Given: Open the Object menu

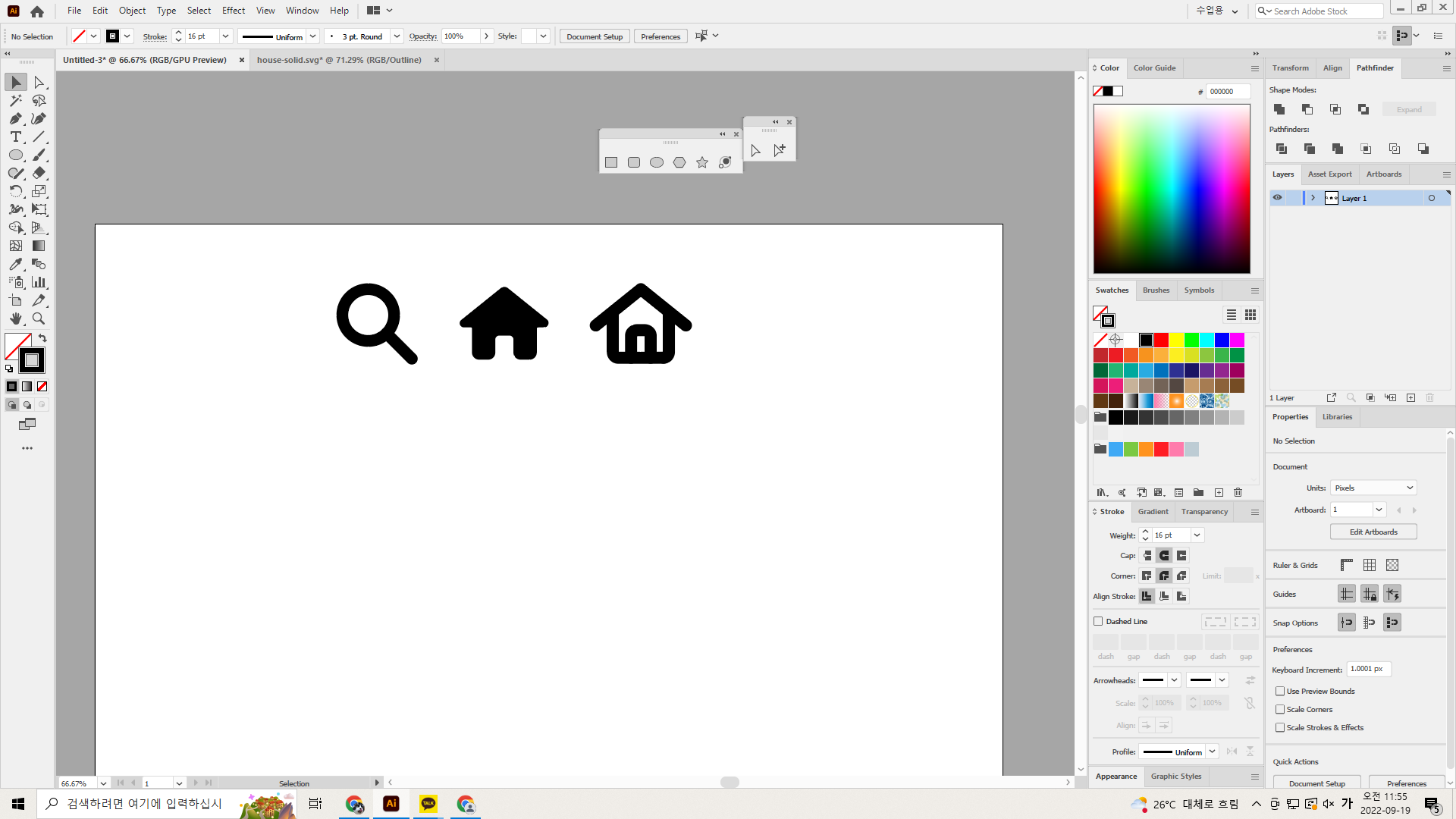Looking at the screenshot, I should [132, 11].
